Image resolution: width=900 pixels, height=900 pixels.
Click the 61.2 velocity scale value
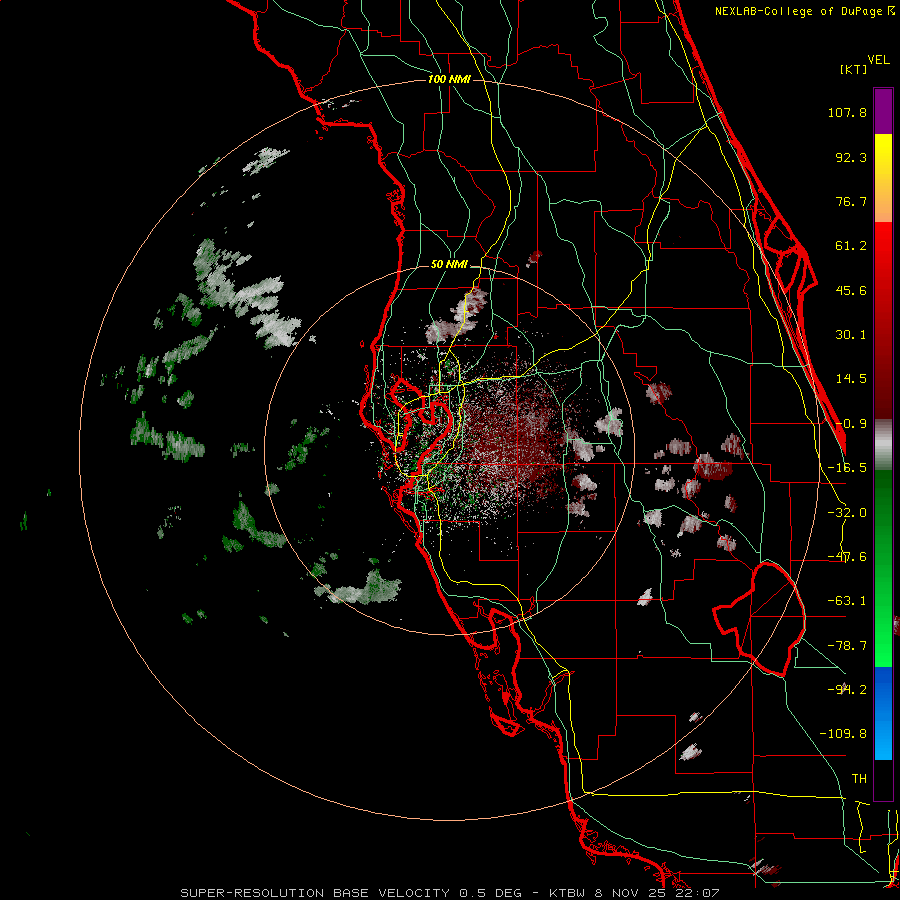[x=851, y=246]
